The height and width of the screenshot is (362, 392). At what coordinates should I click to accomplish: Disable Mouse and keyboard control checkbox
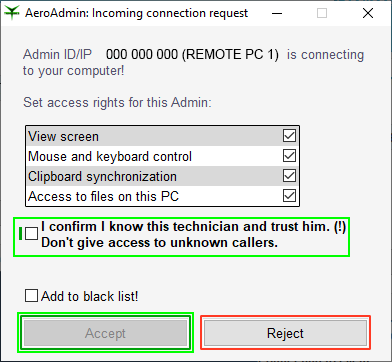(x=289, y=156)
